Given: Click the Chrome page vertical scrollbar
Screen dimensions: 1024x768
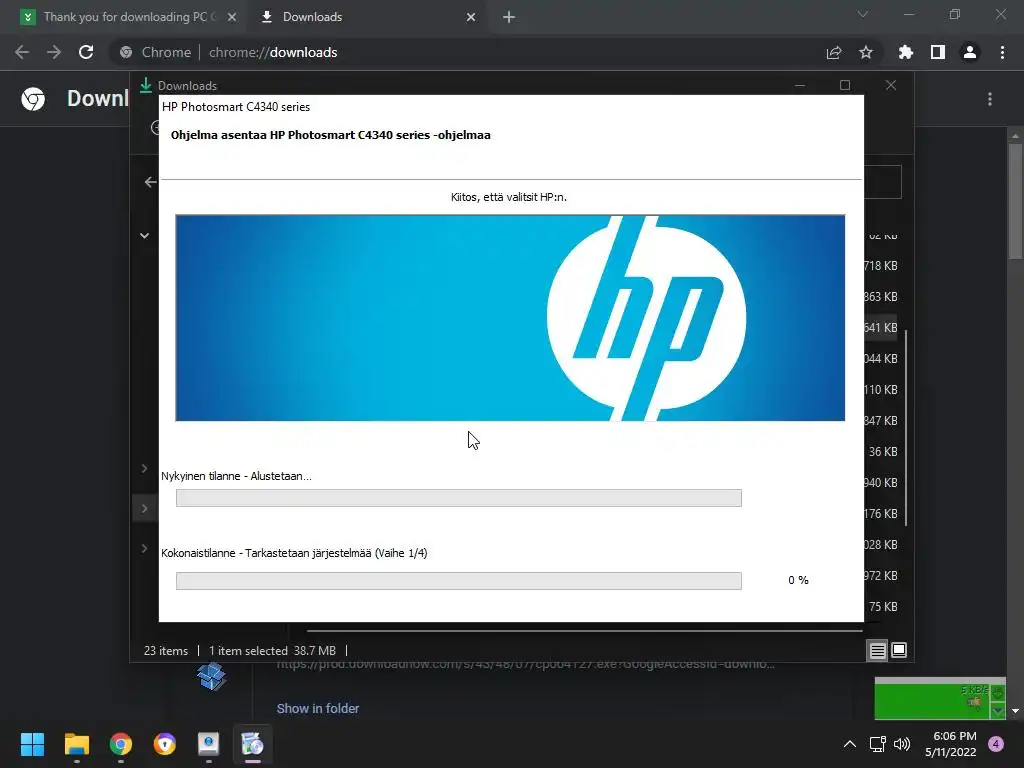Looking at the screenshot, I should point(1015,202).
